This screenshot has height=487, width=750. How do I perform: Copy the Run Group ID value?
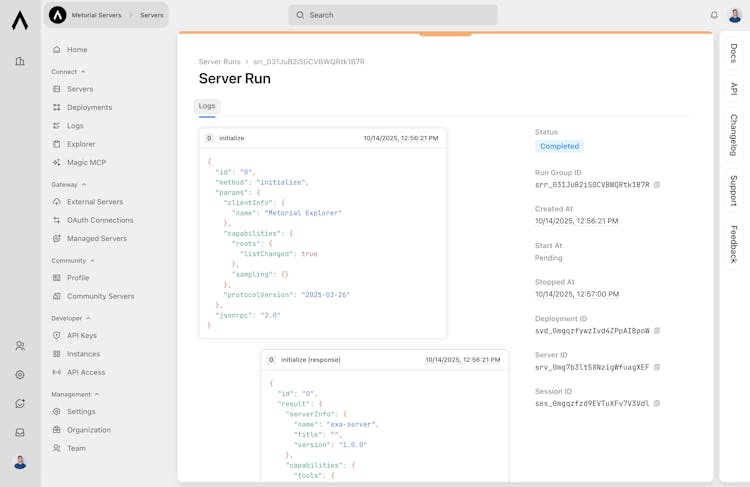[657, 185]
